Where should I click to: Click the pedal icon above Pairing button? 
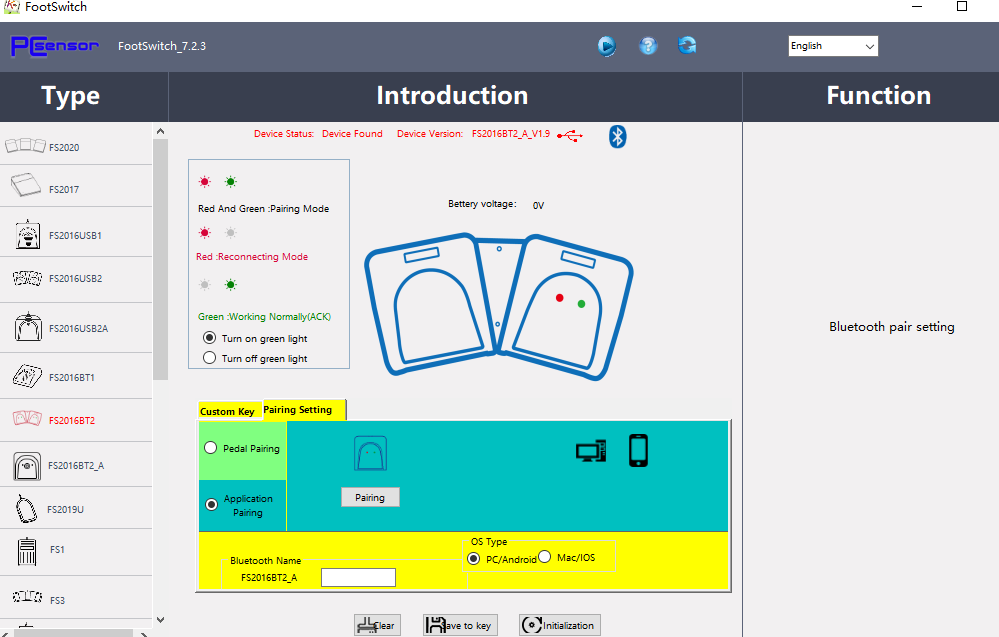pos(370,454)
